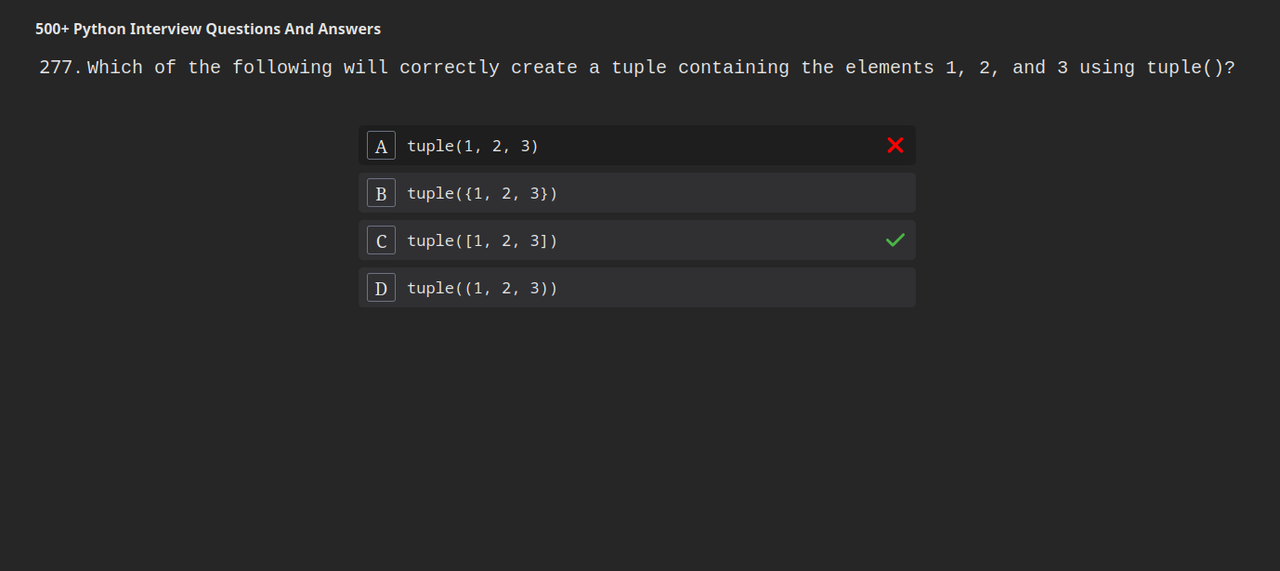Choose the answer tuple(1, 2, 3)

pos(472,146)
